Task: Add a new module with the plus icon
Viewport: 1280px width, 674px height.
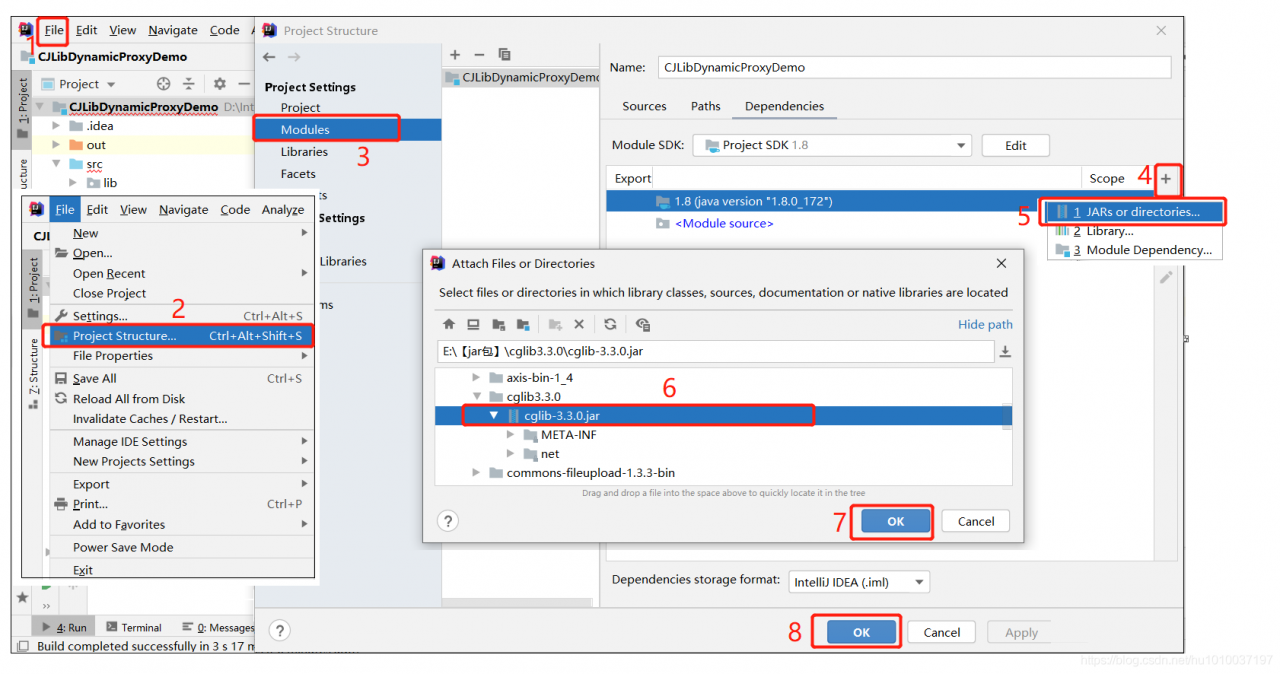Action: (x=455, y=55)
